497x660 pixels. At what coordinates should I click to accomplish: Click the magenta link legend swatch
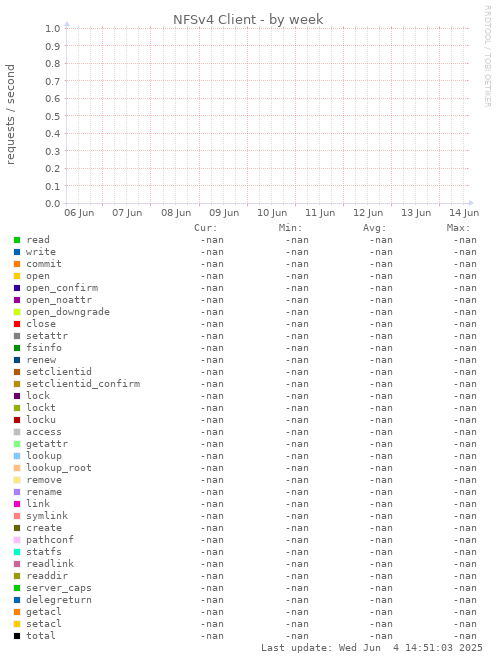point(17,504)
